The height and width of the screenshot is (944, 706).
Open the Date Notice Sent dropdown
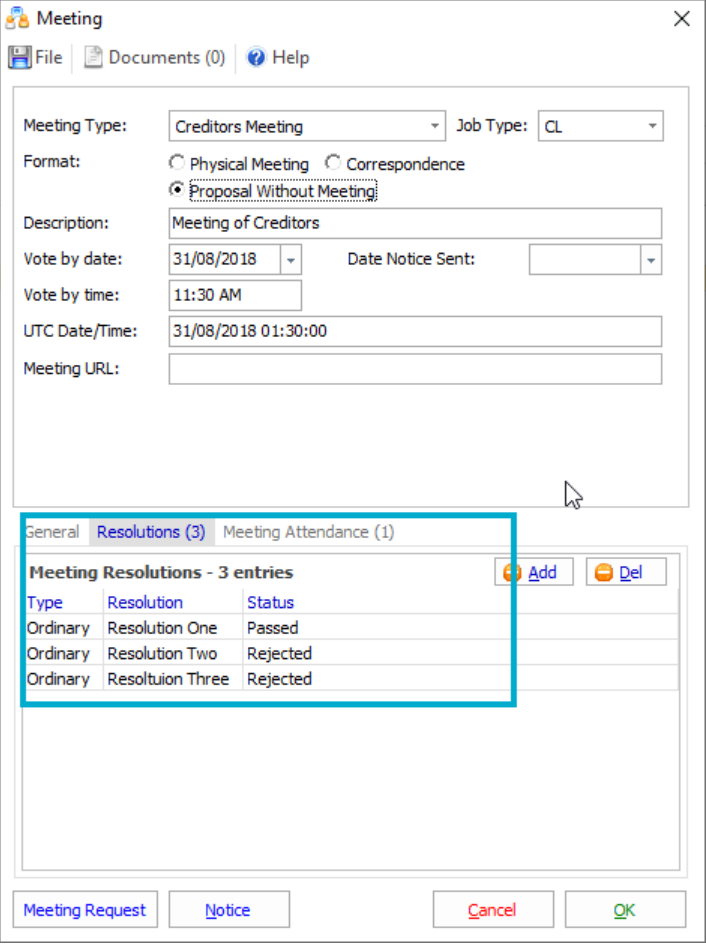[651, 260]
